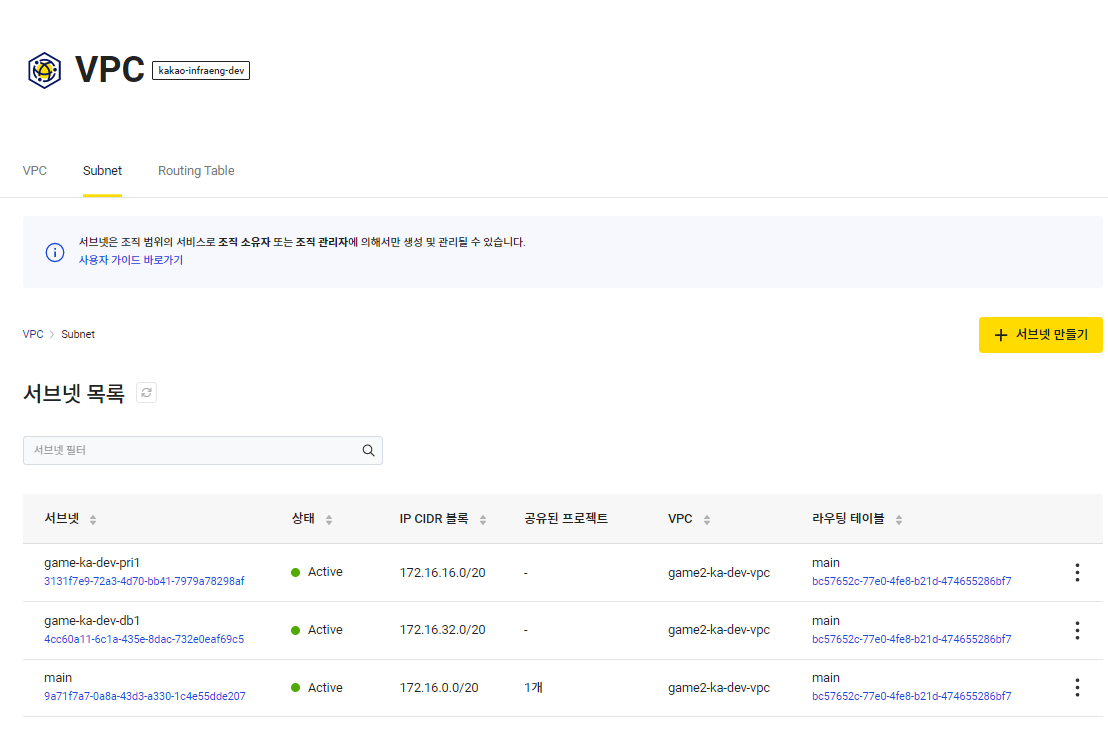Click the info icon in the notice banner
The width and height of the screenshot is (1108, 737).
pyautogui.click(x=55, y=252)
